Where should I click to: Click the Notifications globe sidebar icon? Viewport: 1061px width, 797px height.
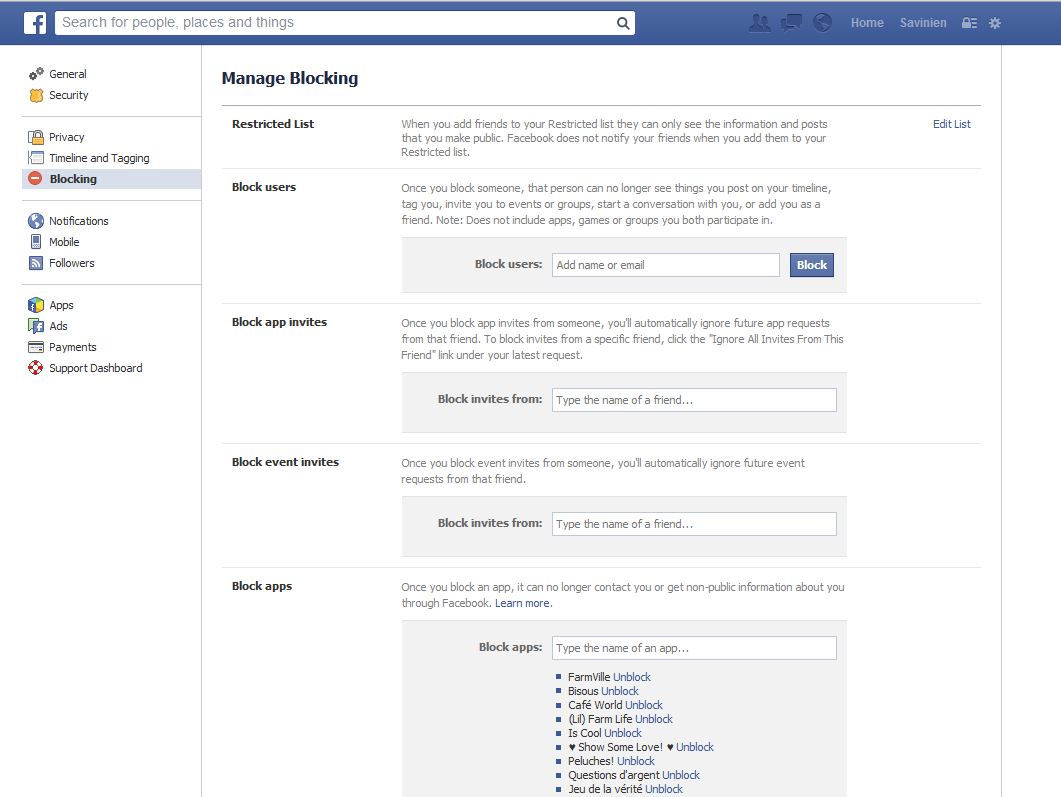pos(36,221)
